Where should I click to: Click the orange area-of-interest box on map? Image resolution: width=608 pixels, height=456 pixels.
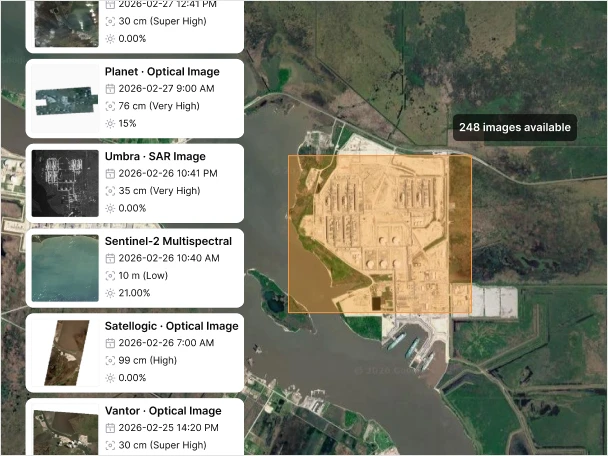[x=380, y=234]
